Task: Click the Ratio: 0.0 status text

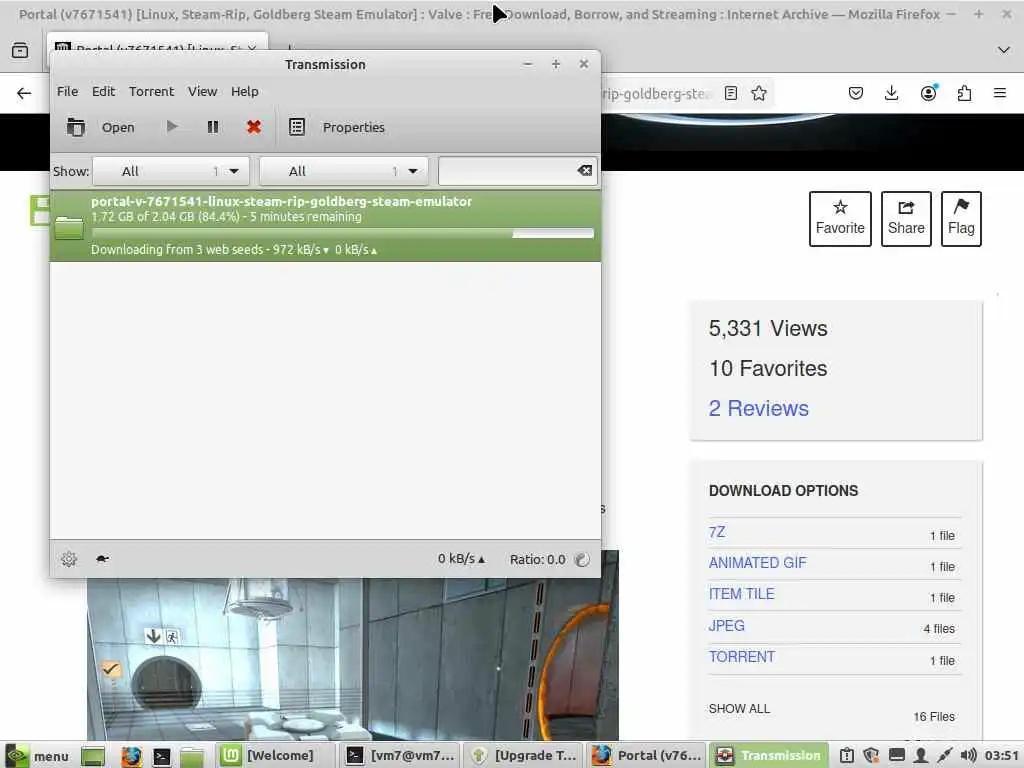Action: point(537,559)
